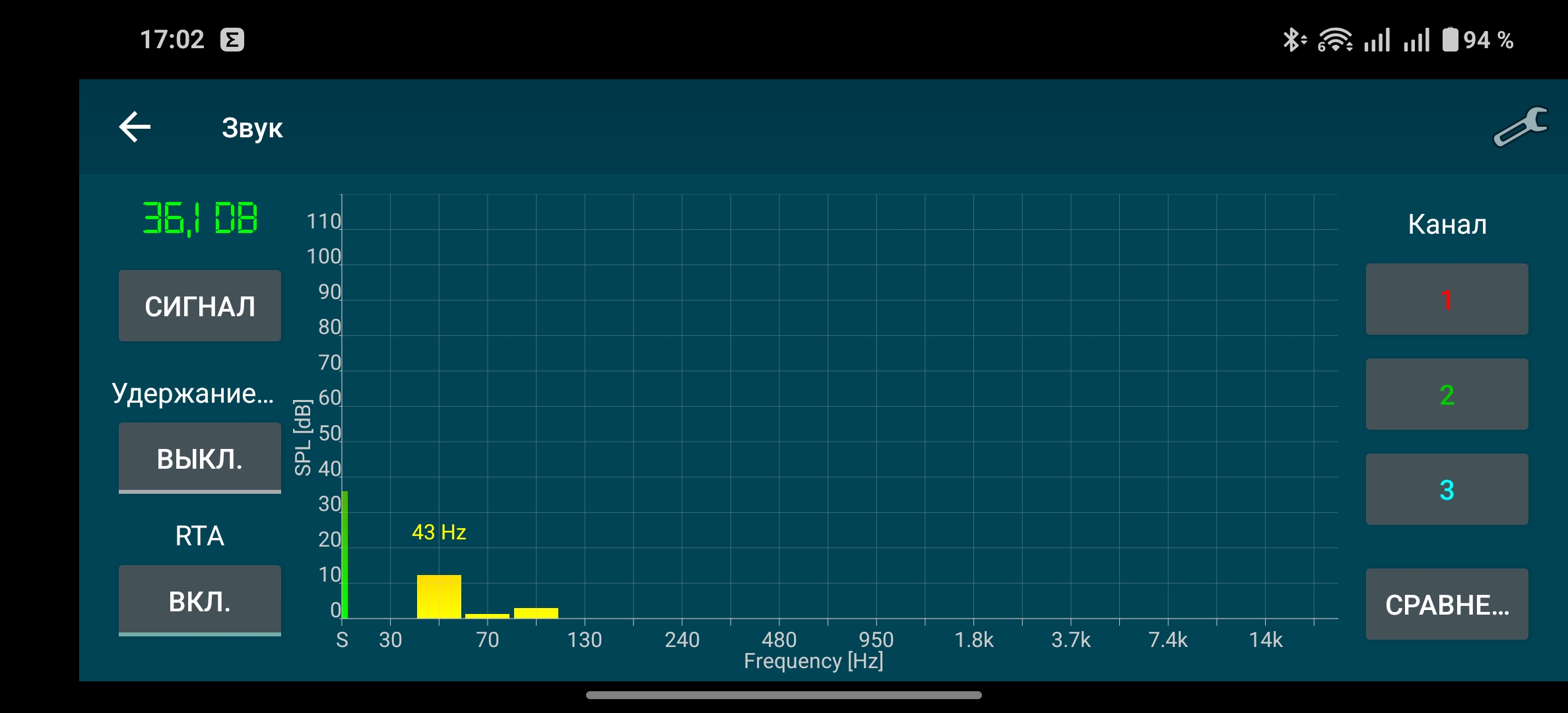Image resolution: width=1568 pixels, height=713 pixels.
Task: Select channel 2 button
Action: point(1447,395)
